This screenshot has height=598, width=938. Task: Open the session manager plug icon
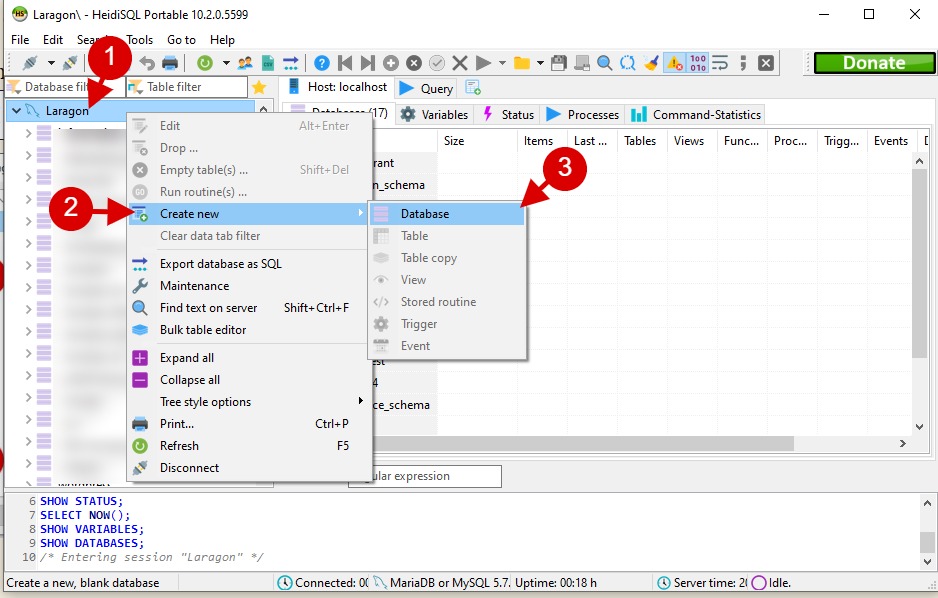coord(30,63)
